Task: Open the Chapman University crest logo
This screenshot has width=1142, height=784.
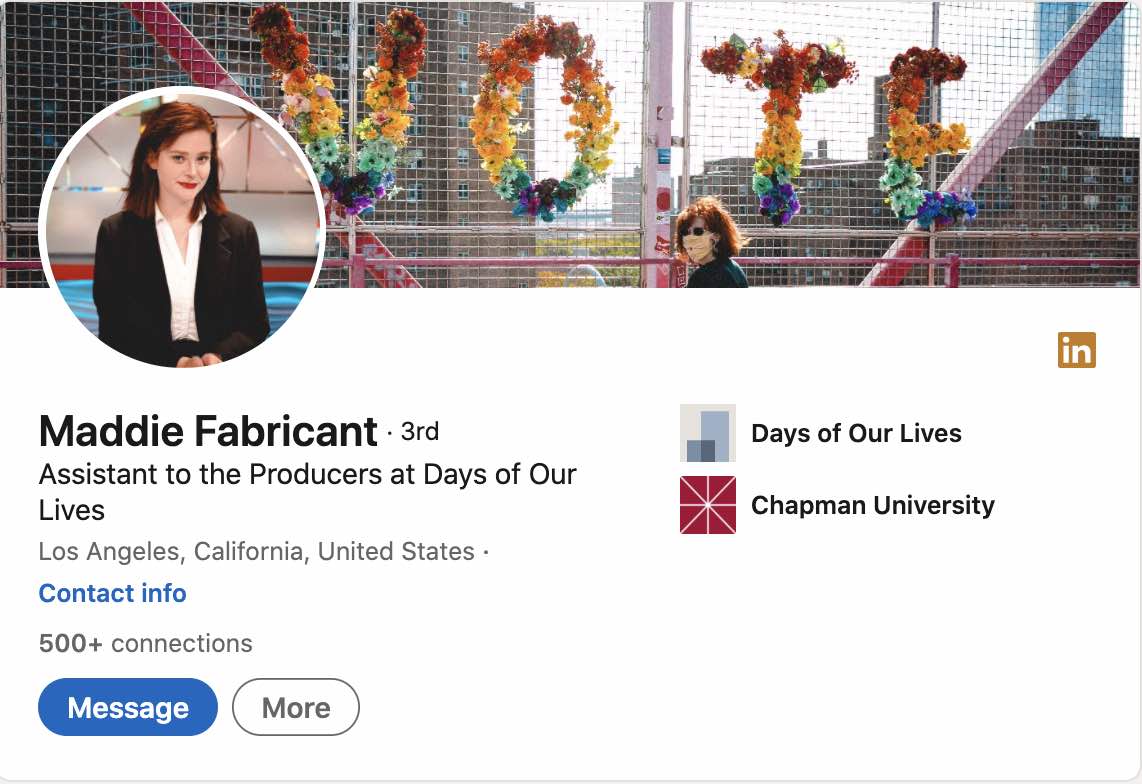Action: 707,505
